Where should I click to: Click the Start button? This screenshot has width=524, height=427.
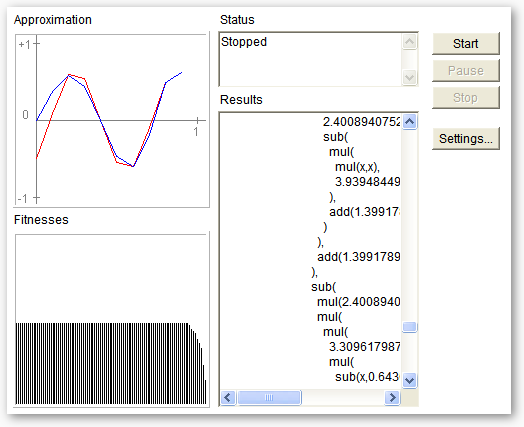pyautogui.click(x=466, y=43)
